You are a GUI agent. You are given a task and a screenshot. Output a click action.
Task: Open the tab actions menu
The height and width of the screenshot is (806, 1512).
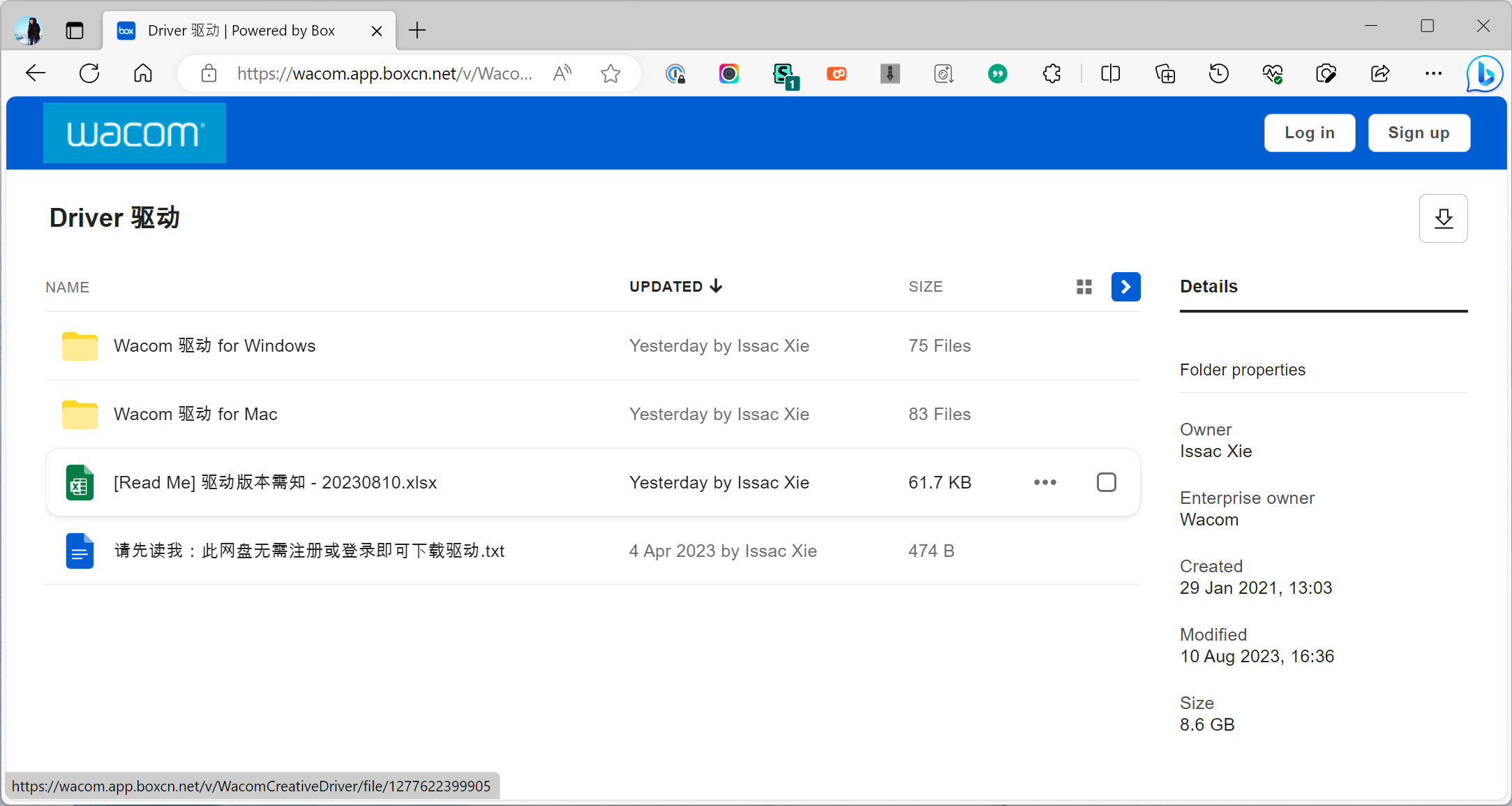75,31
